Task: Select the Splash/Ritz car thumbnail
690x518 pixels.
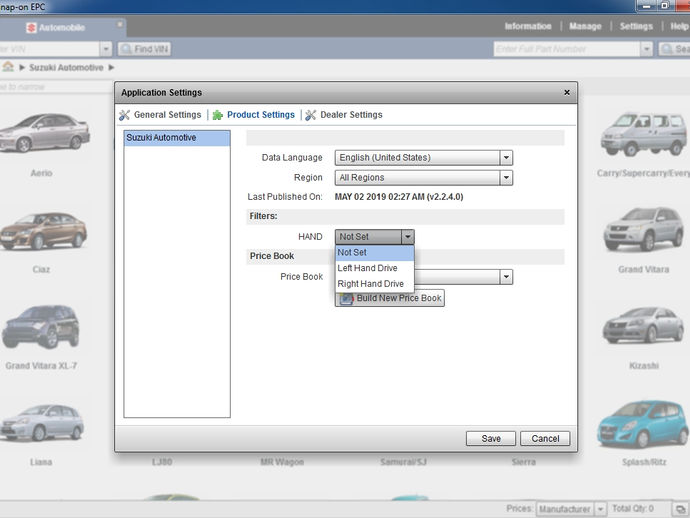Action: [643, 424]
